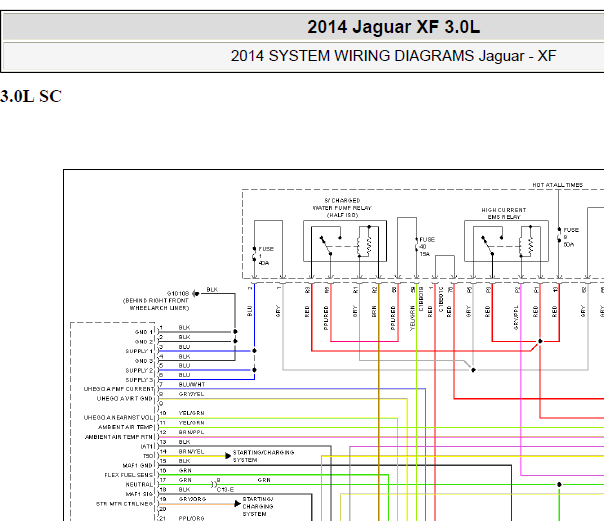Click the 'AMBIENT AIR TEMP' pin label

(126, 427)
